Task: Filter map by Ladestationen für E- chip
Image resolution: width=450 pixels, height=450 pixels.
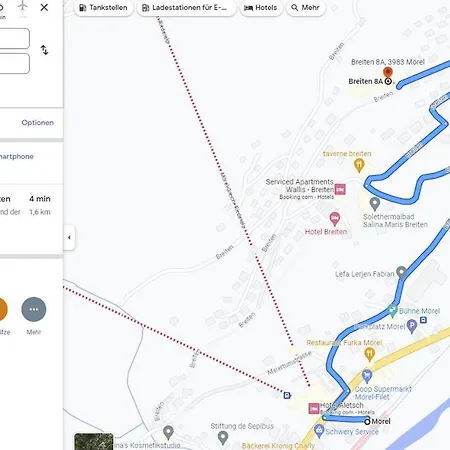Action: pyautogui.click(x=186, y=7)
